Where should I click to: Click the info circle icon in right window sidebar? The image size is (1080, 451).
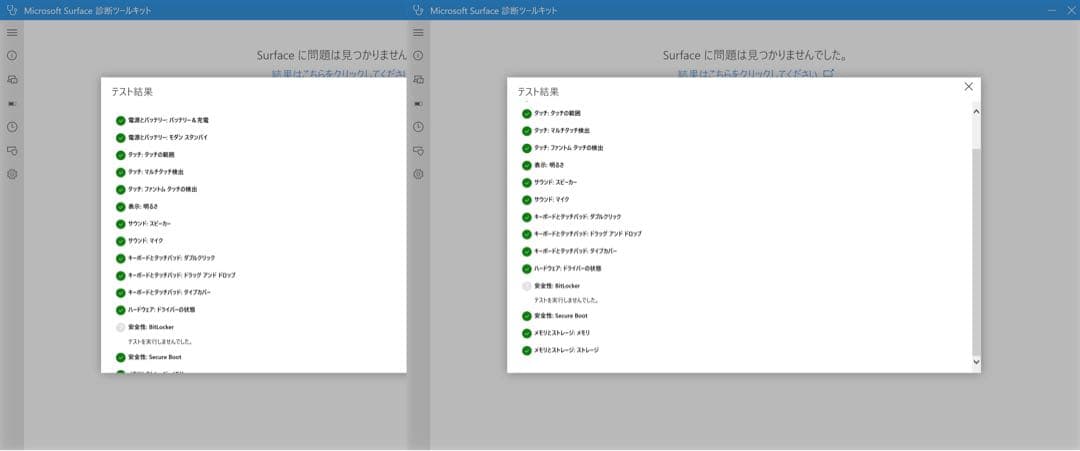[418, 56]
